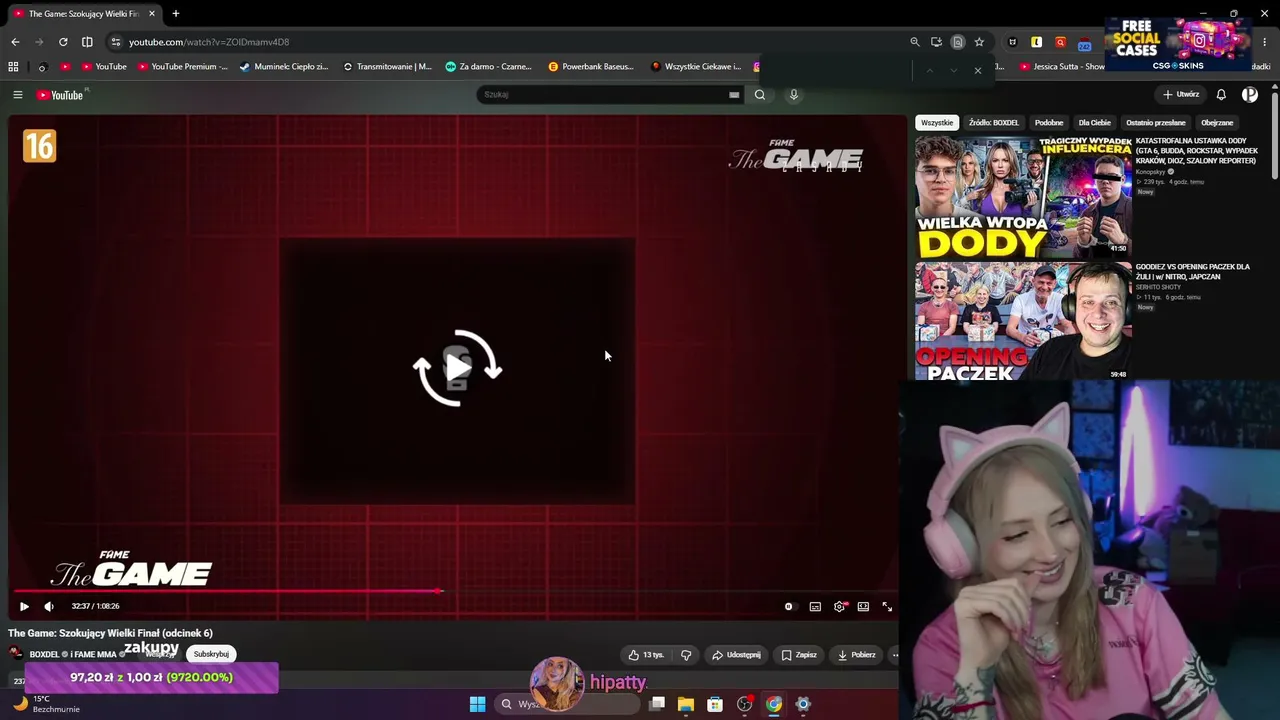The width and height of the screenshot is (1280, 720).
Task: Open the Transmitowanie bookmark
Action: (x=388, y=67)
